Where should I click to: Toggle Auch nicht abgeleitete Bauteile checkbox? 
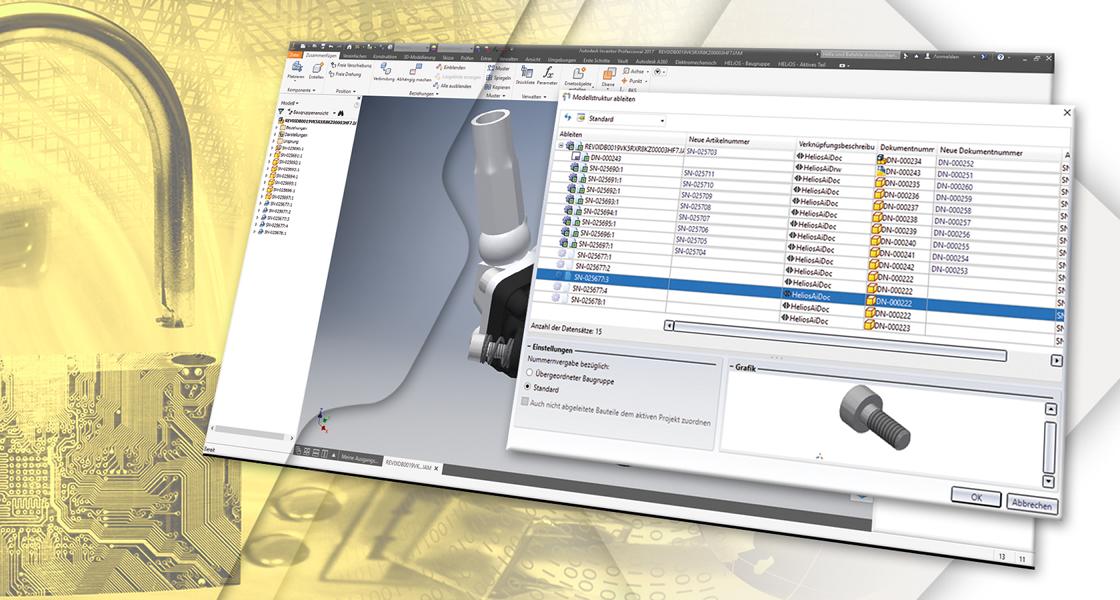pos(524,402)
